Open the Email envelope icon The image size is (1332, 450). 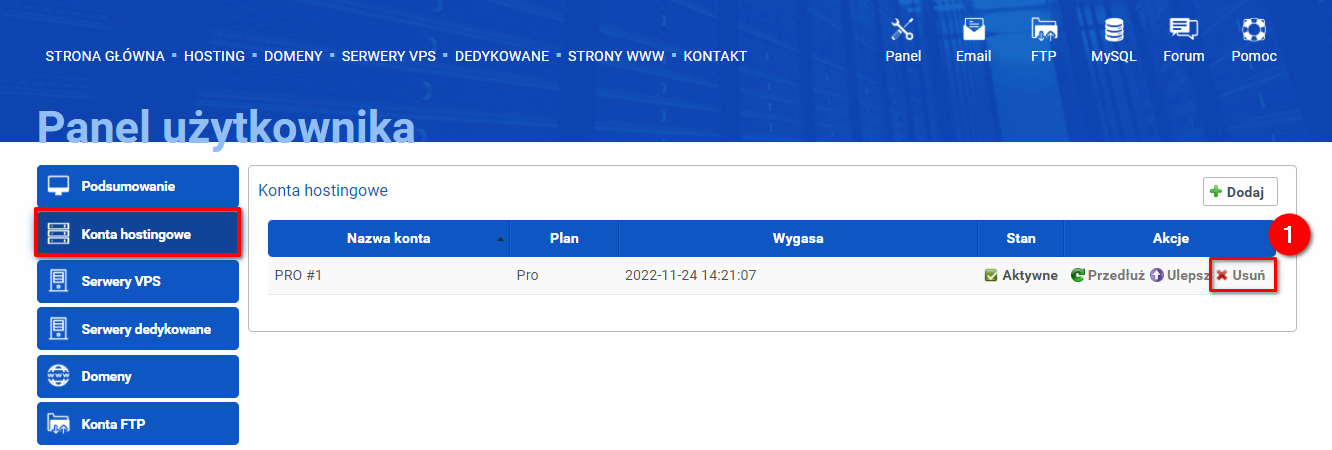[x=973, y=29]
